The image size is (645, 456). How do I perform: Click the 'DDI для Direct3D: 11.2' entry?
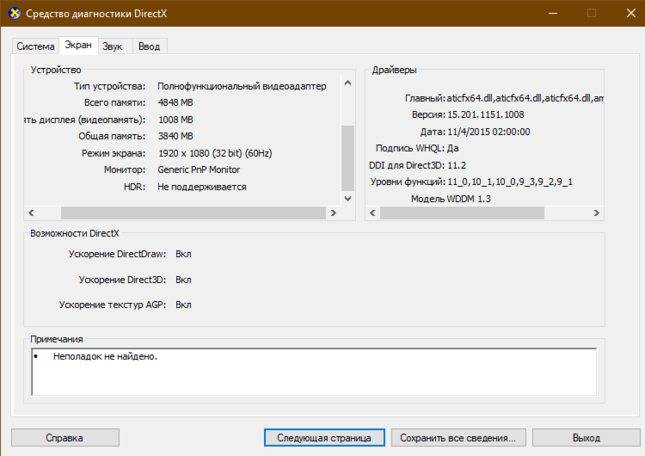tap(418, 165)
